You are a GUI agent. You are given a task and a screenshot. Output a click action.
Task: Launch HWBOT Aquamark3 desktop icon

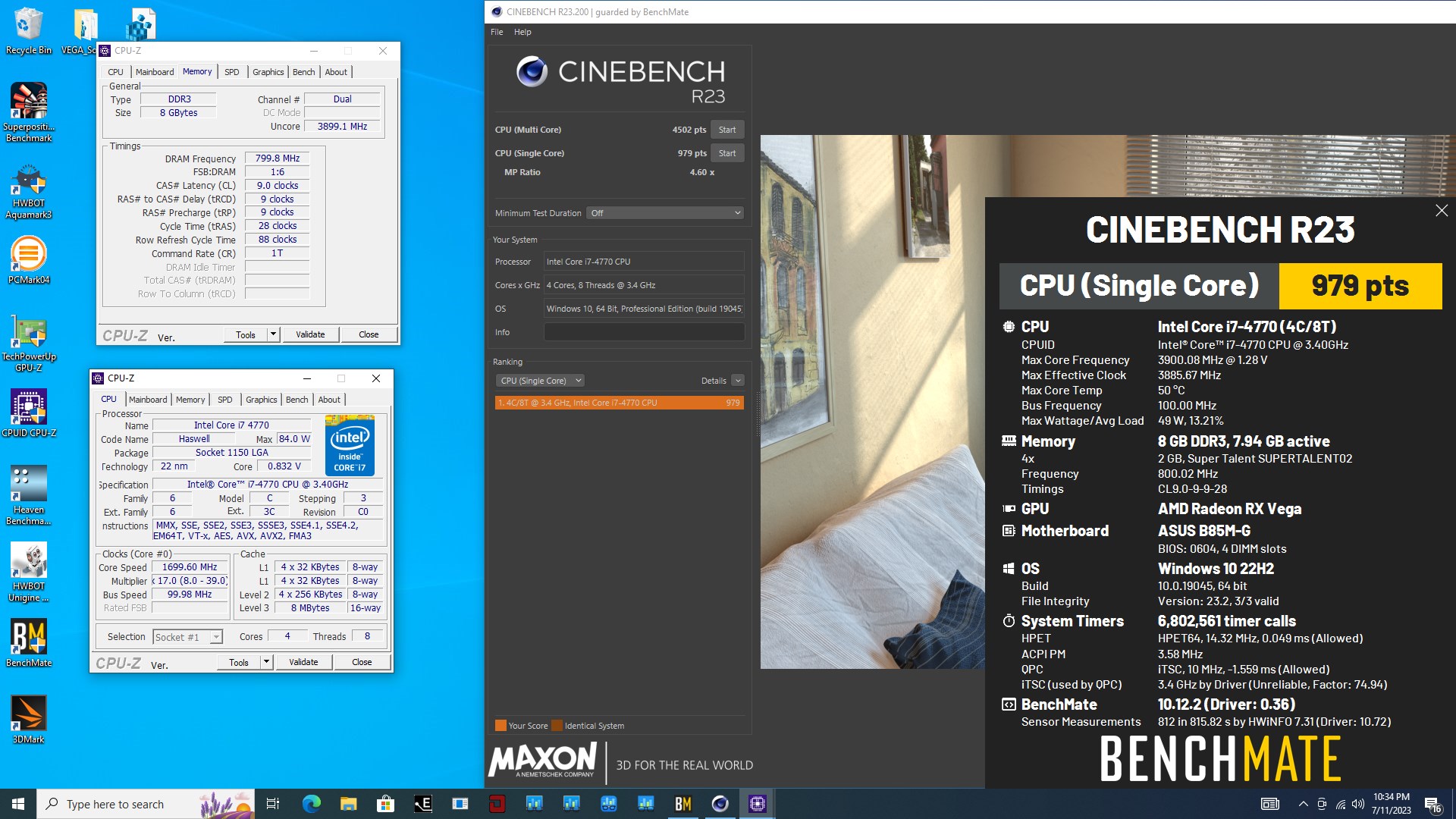pyautogui.click(x=29, y=190)
